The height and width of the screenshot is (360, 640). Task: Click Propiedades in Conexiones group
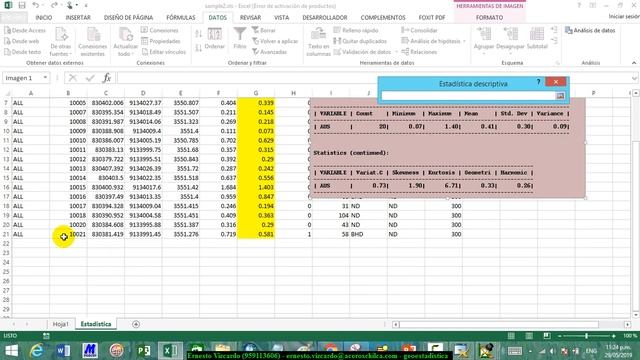pyautogui.click(x=160, y=41)
